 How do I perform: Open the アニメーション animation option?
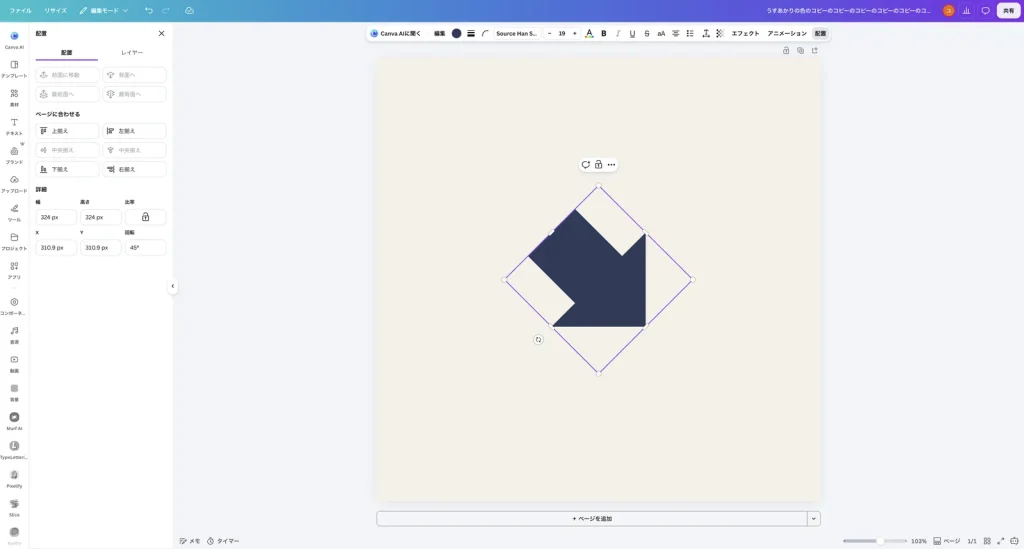(x=787, y=33)
